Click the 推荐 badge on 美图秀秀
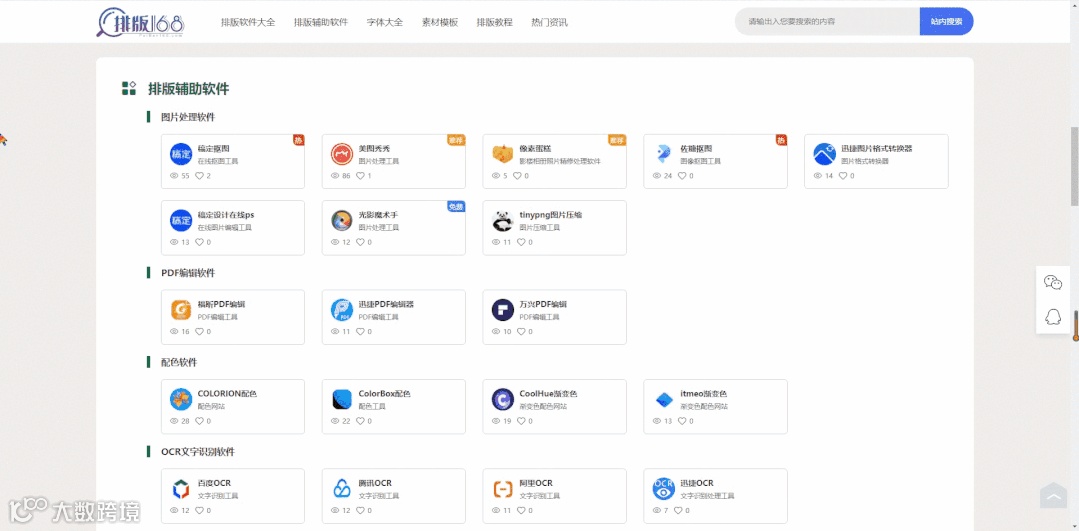1079x531 pixels. pos(456,140)
